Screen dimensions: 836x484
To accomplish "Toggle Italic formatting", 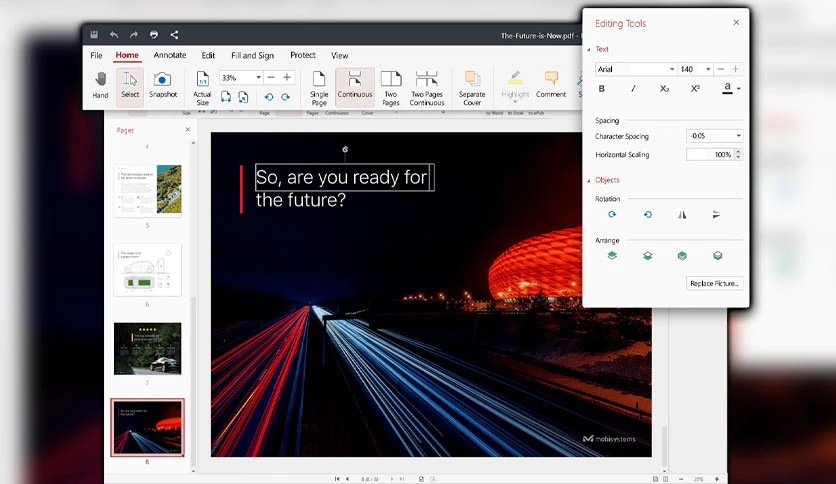I will [x=633, y=88].
